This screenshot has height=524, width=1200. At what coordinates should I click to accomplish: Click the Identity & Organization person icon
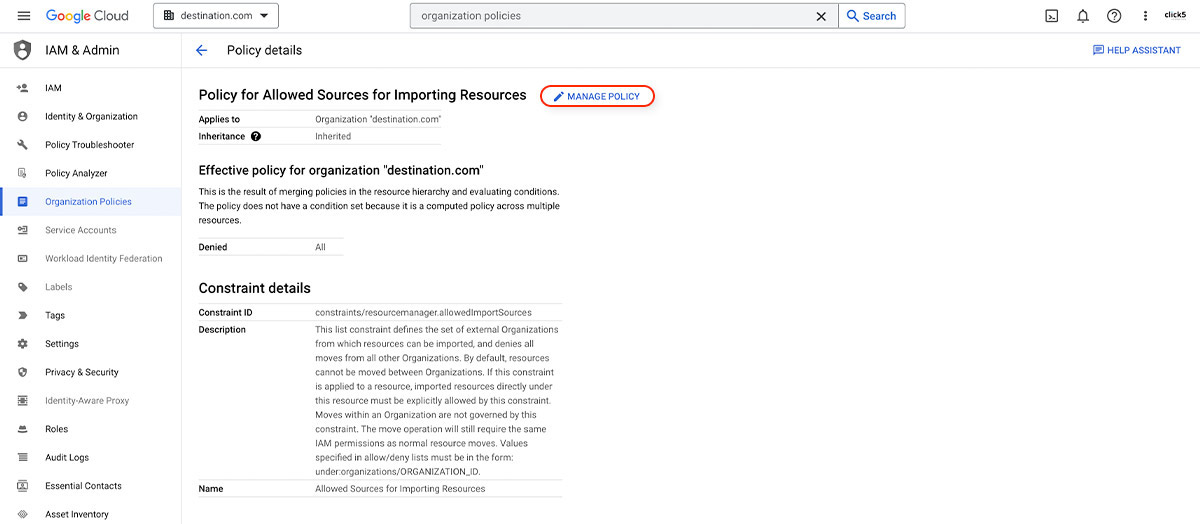point(22,116)
